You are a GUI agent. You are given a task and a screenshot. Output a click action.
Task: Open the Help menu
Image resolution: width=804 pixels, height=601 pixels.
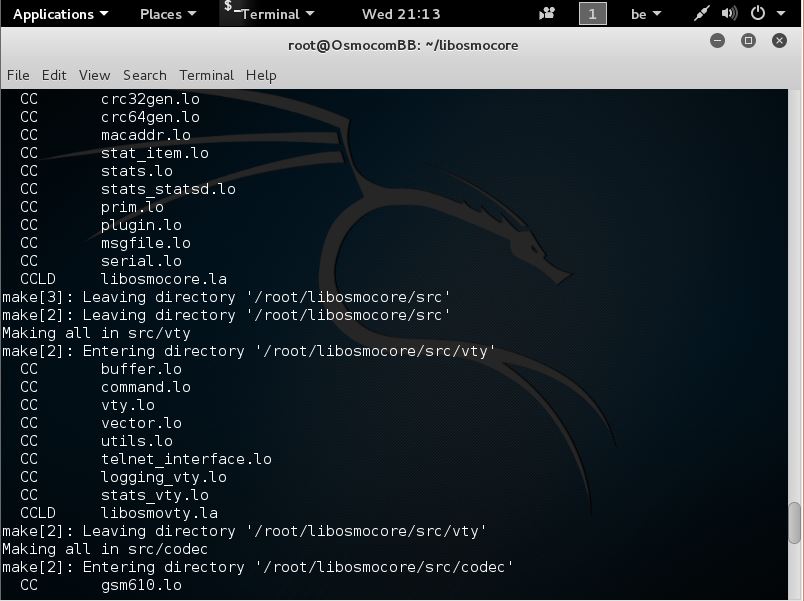[261, 75]
